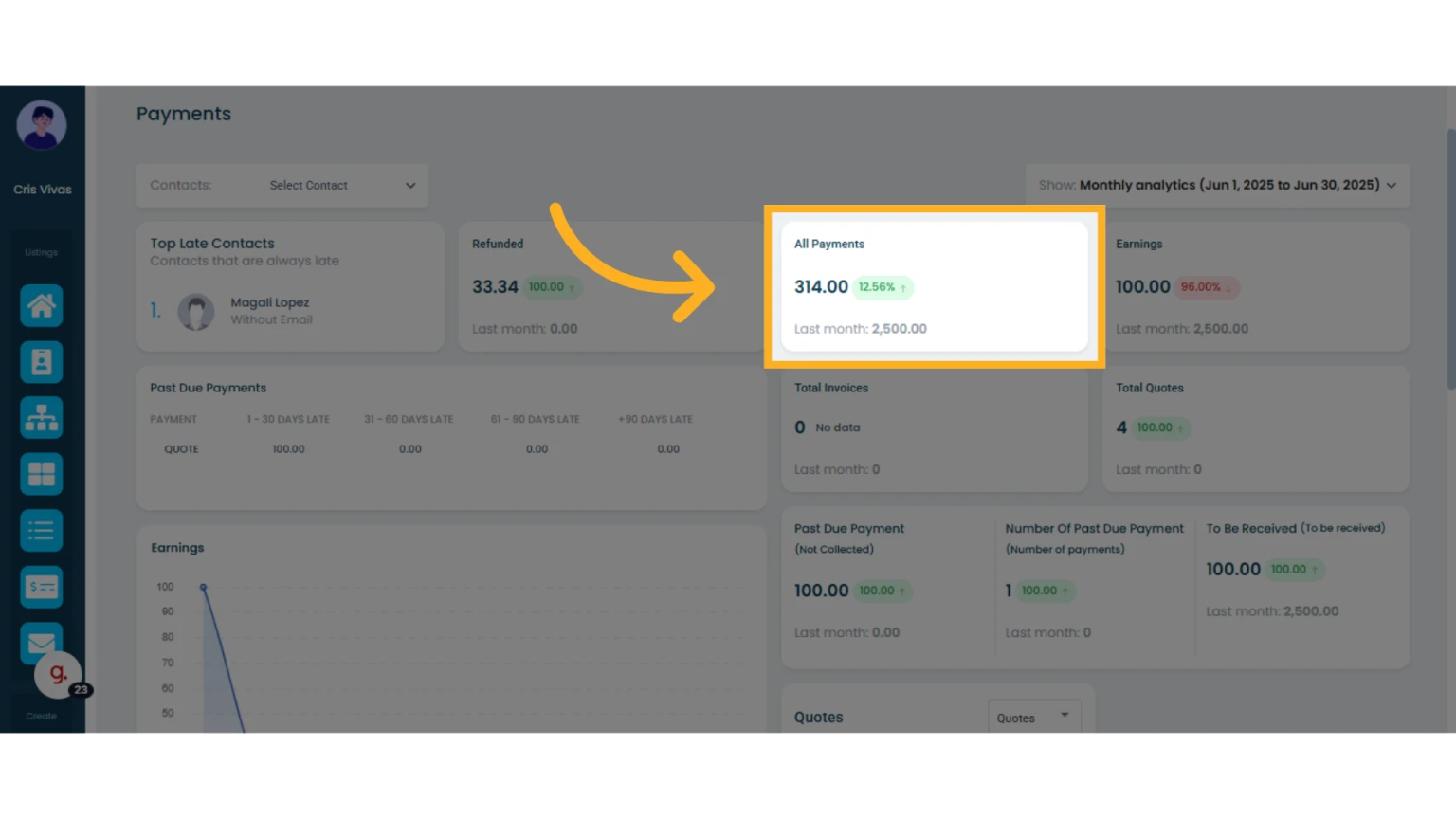Screen dimensions: 1456x819
Task: Click the QUOTE row label in Past Due
Action: (181, 449)
